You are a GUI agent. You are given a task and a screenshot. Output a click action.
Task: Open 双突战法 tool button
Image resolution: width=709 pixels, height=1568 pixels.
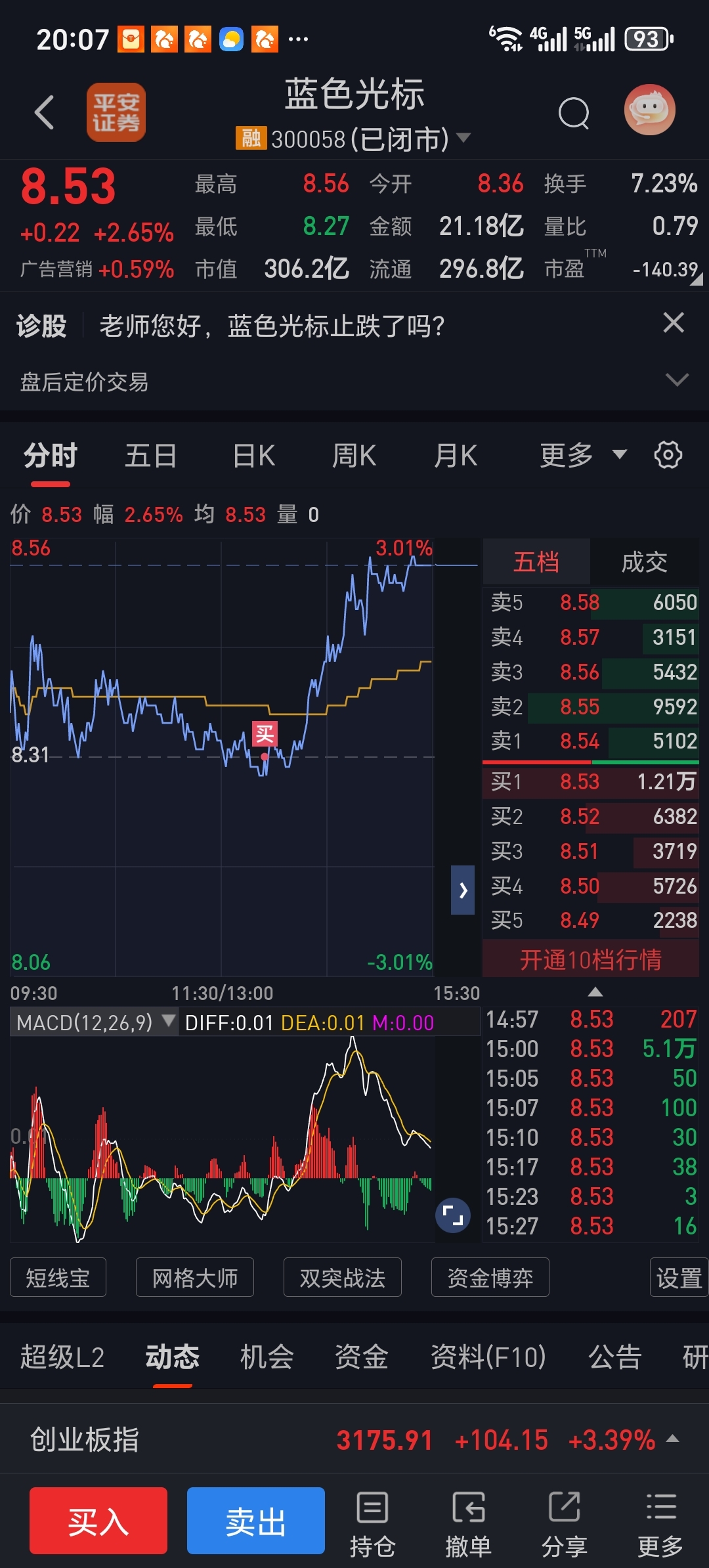click(x=343, y=1277)
